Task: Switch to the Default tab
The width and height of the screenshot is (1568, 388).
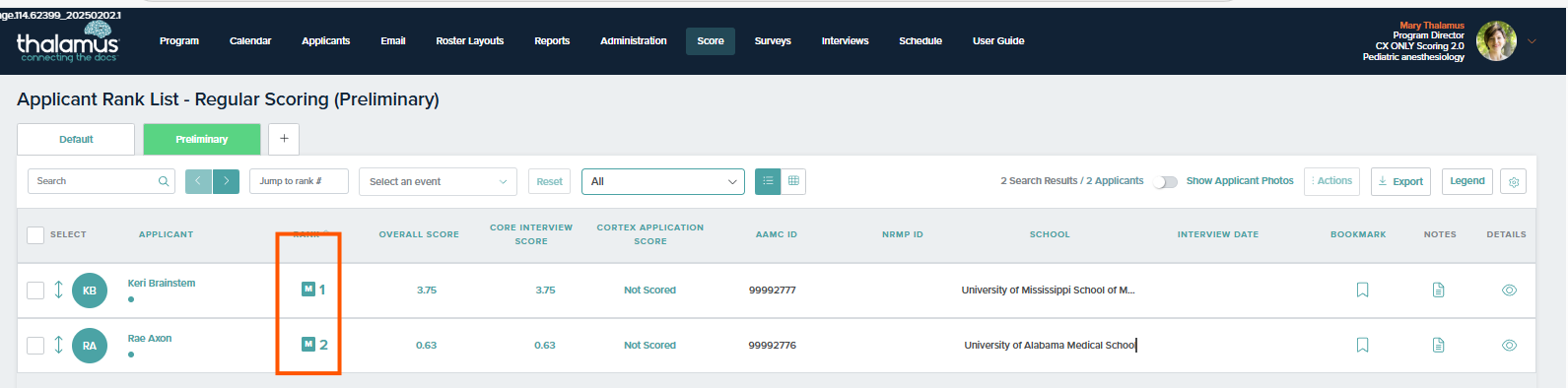Action: (76, 139)
